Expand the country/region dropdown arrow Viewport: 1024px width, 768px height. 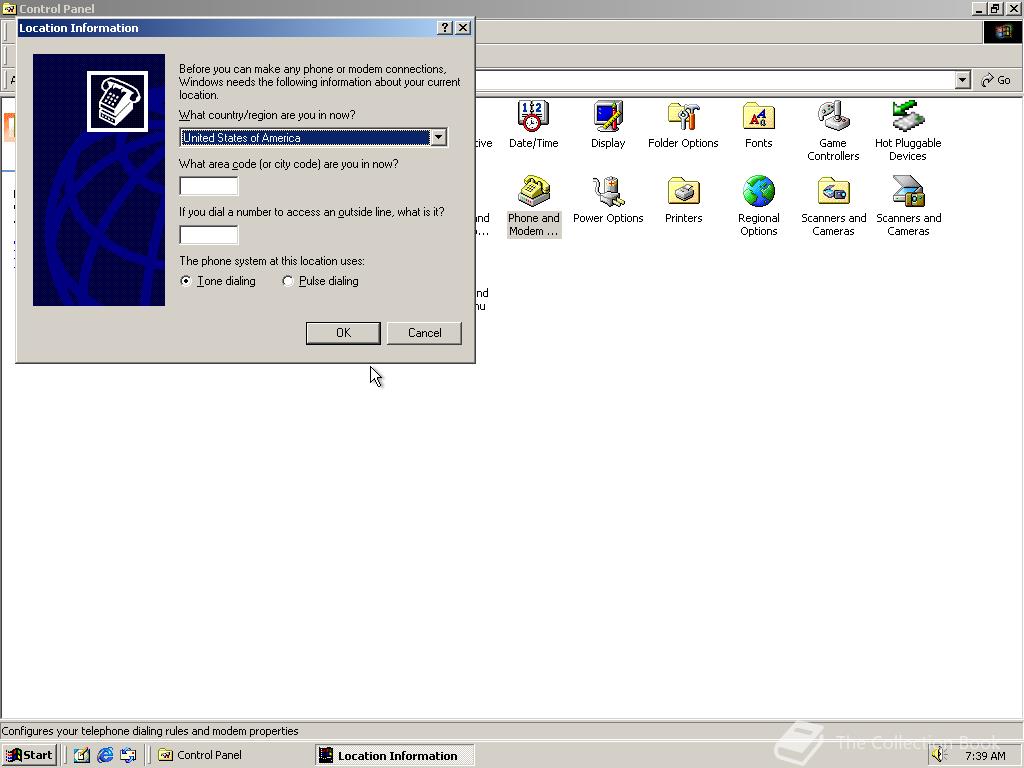coord(439,137)
